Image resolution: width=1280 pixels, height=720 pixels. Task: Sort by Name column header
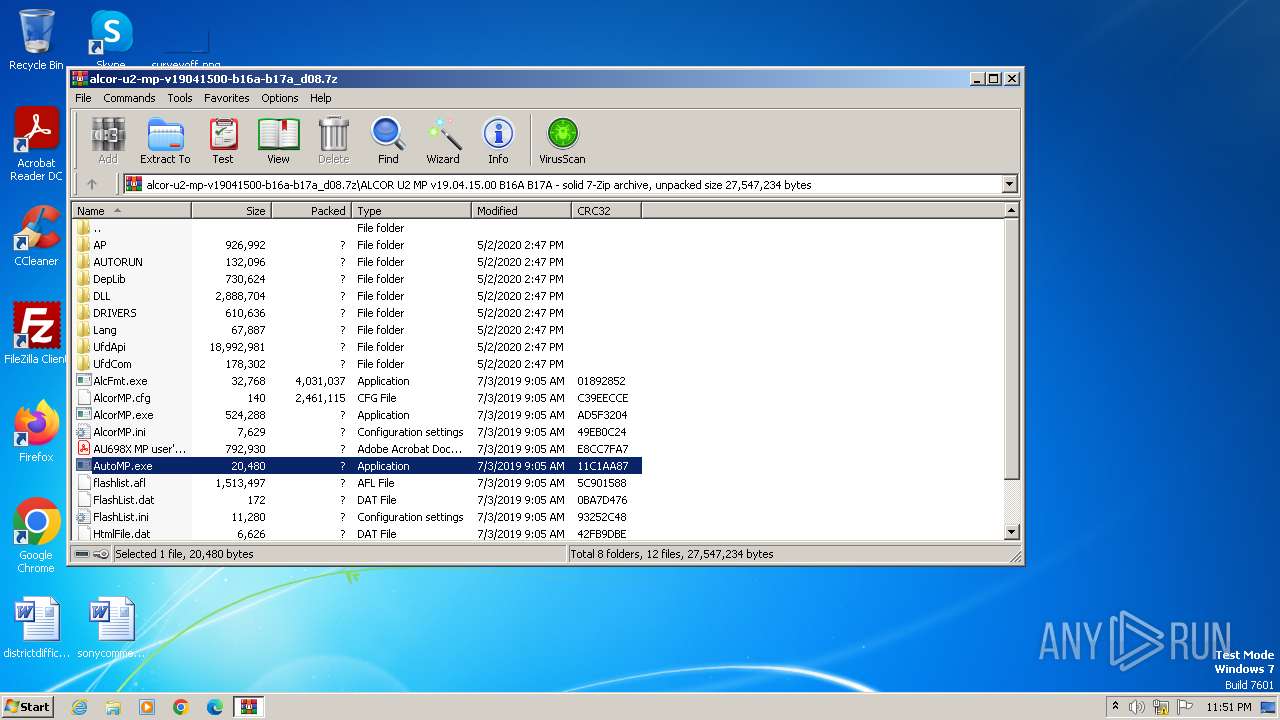(x=132, y=211)
